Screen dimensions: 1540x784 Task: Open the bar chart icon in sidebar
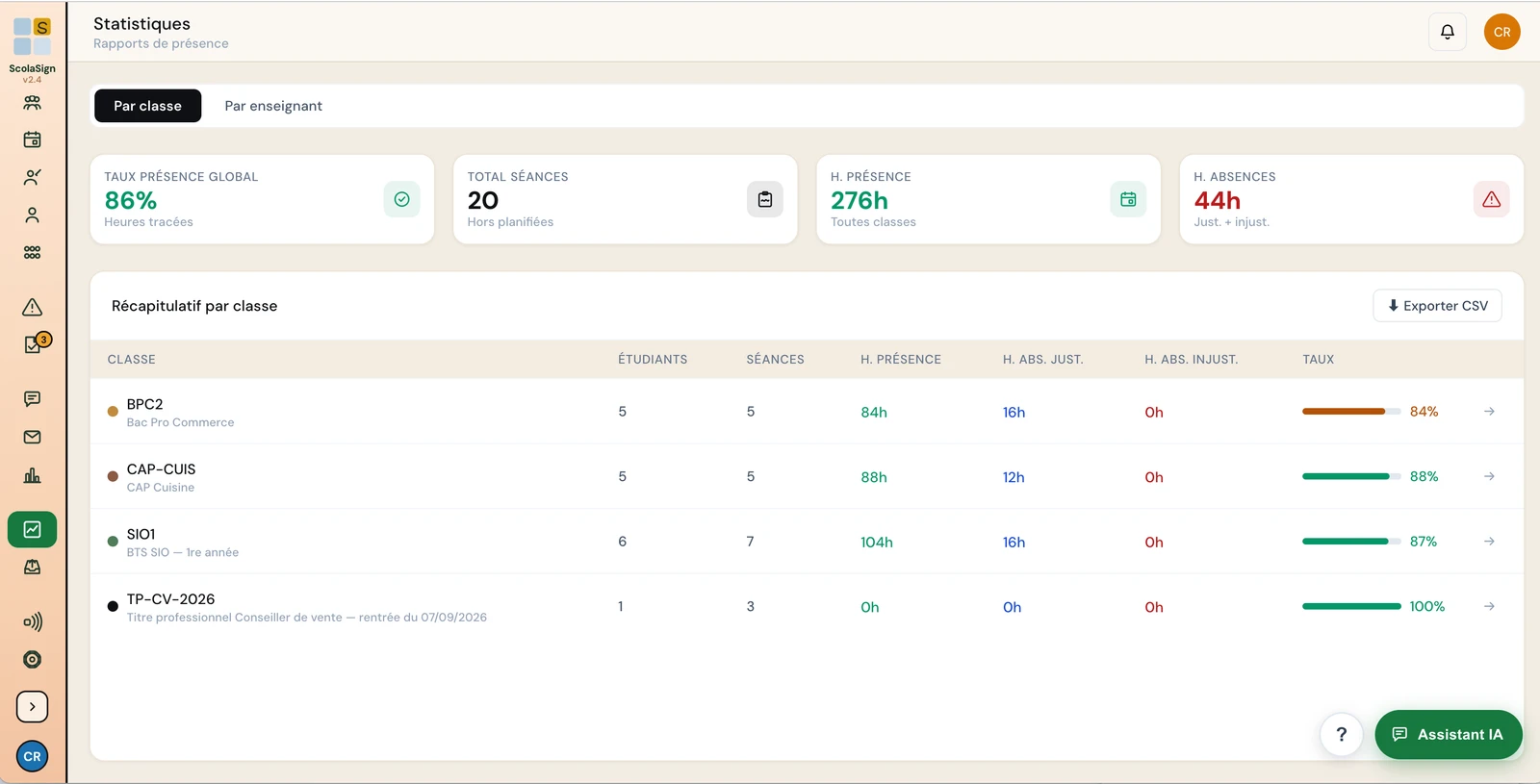32,475
